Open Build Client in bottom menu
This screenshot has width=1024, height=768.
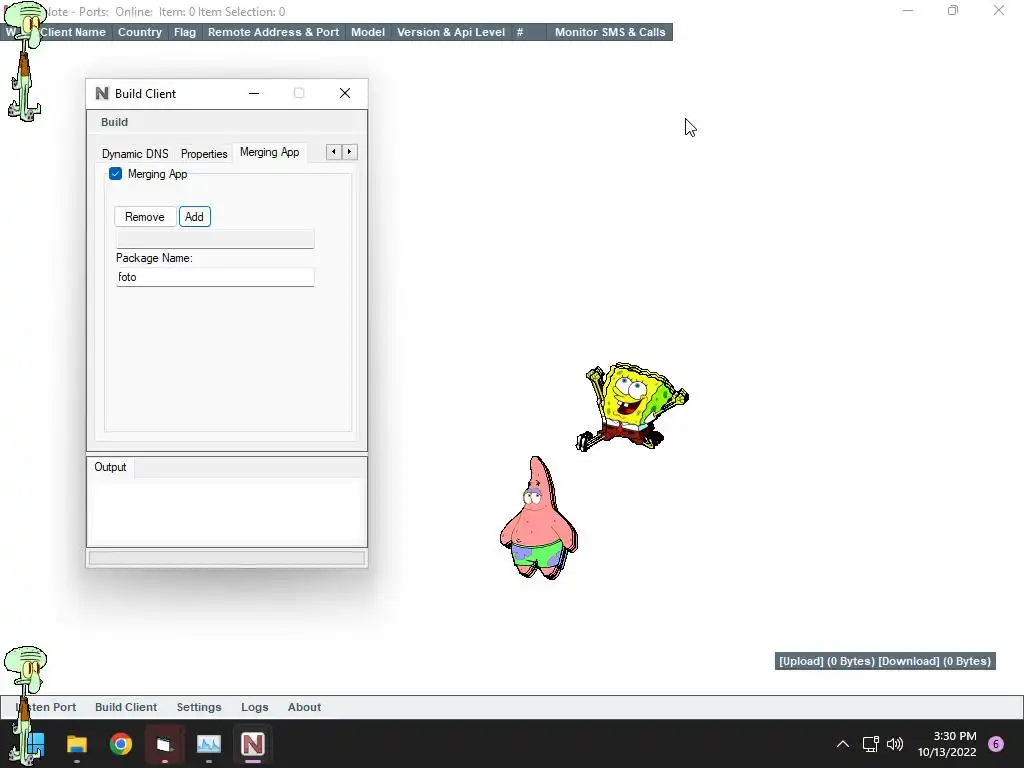pos(126,707)
